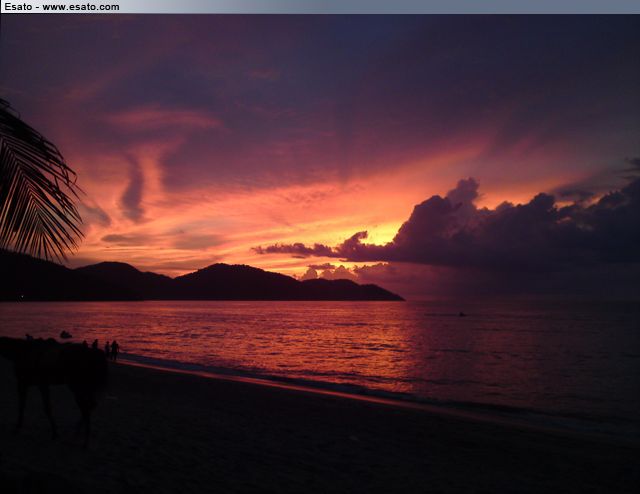
Task: Click the 'Esato - www.esato.com' title text
Action: pos(62,7)
